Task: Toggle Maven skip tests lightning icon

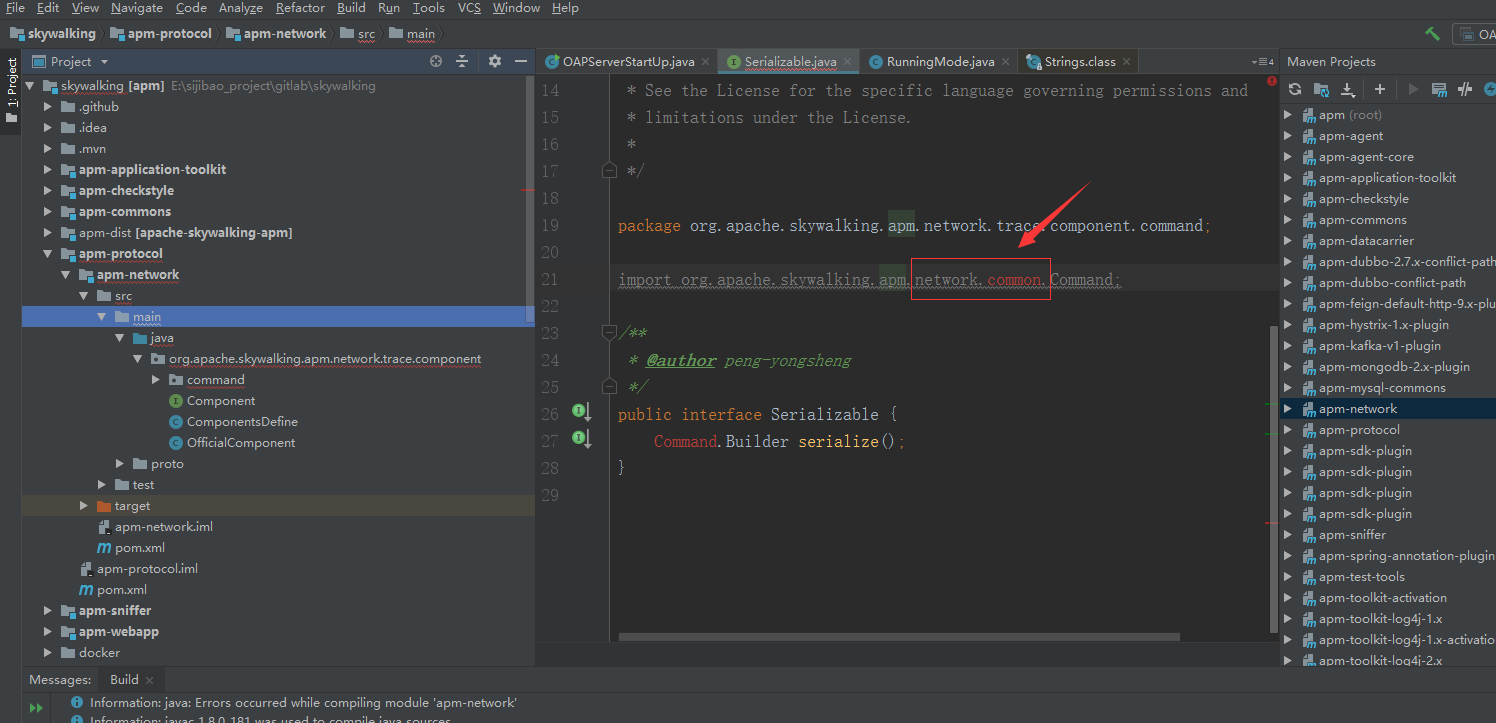Action: pyautogui.click(x=1489, y=89)
